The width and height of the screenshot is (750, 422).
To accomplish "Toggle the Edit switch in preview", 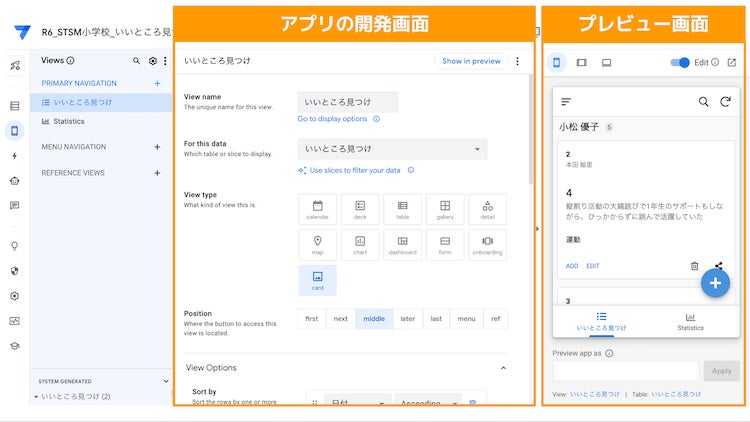I will pyautogui.click(x=680, y=63).
